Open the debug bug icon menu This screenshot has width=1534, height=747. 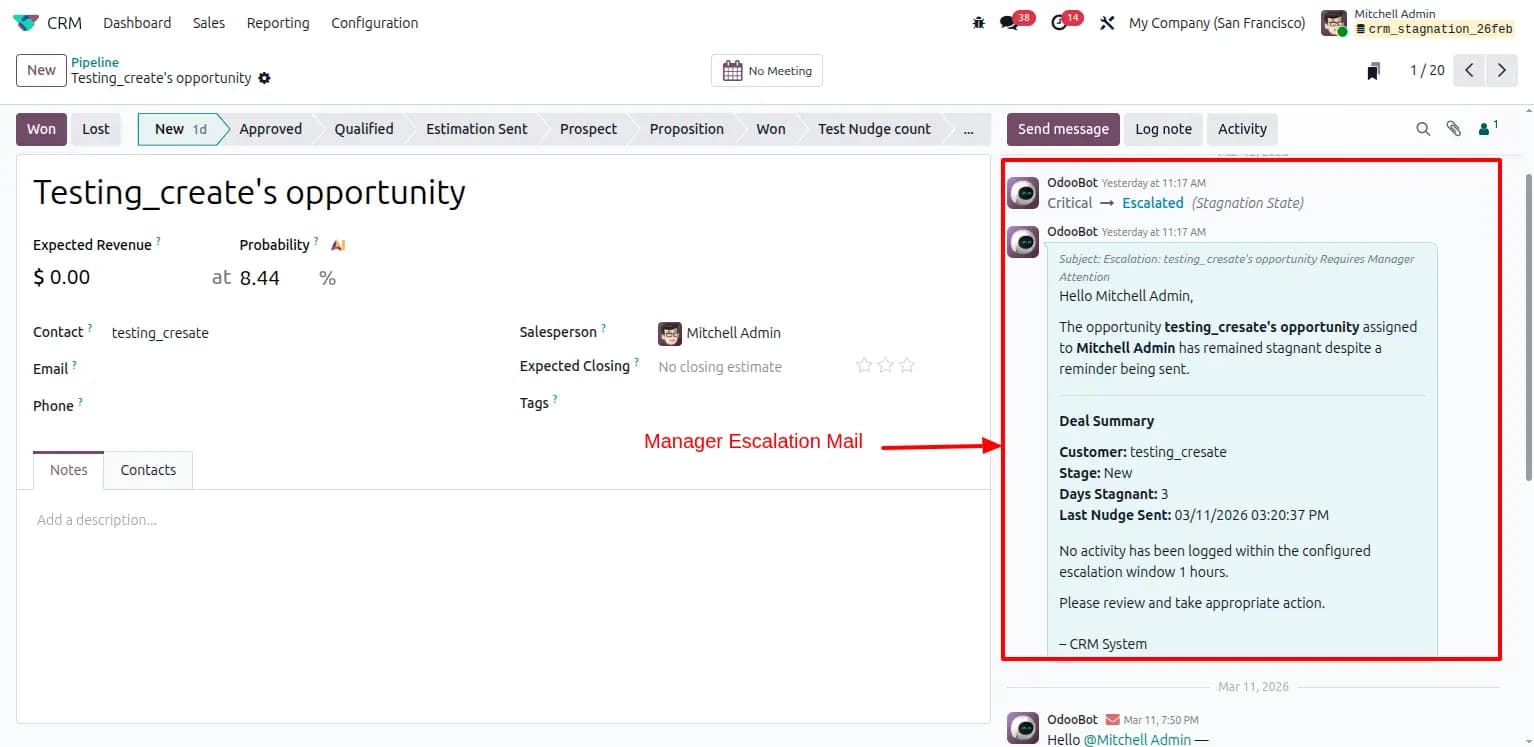978,22
